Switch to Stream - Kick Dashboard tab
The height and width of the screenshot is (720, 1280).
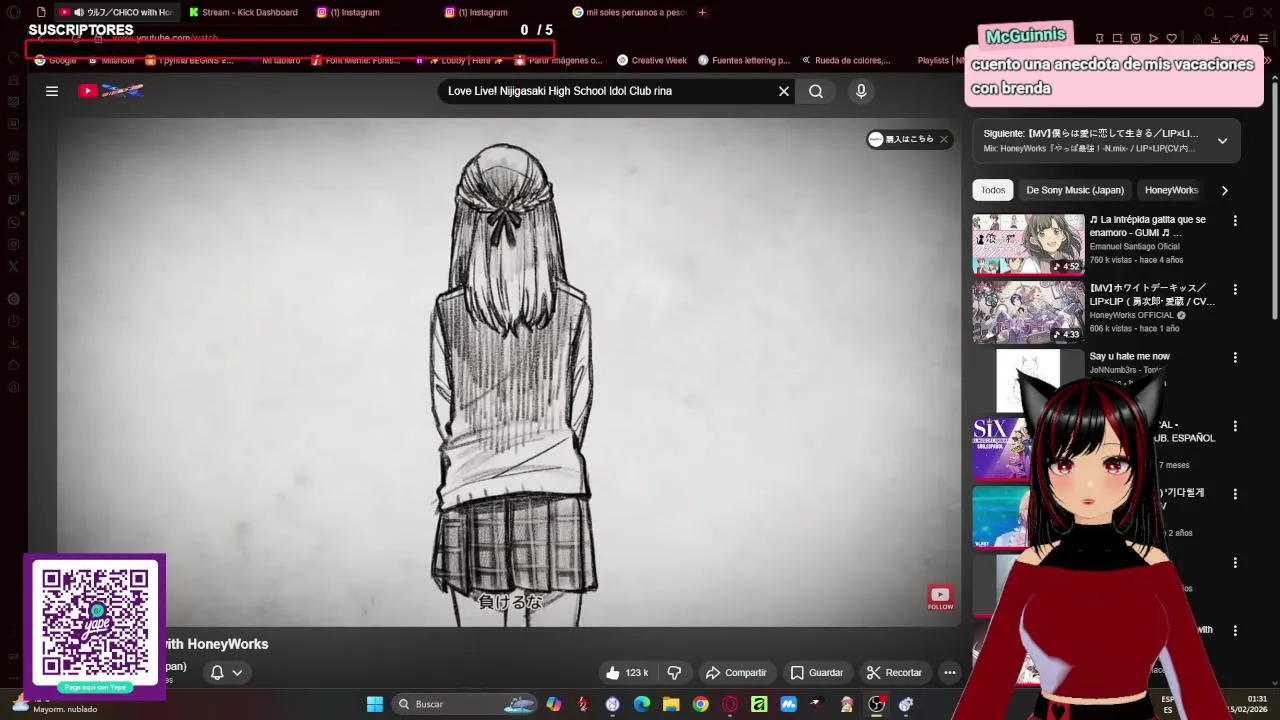(x=243, y=12)
